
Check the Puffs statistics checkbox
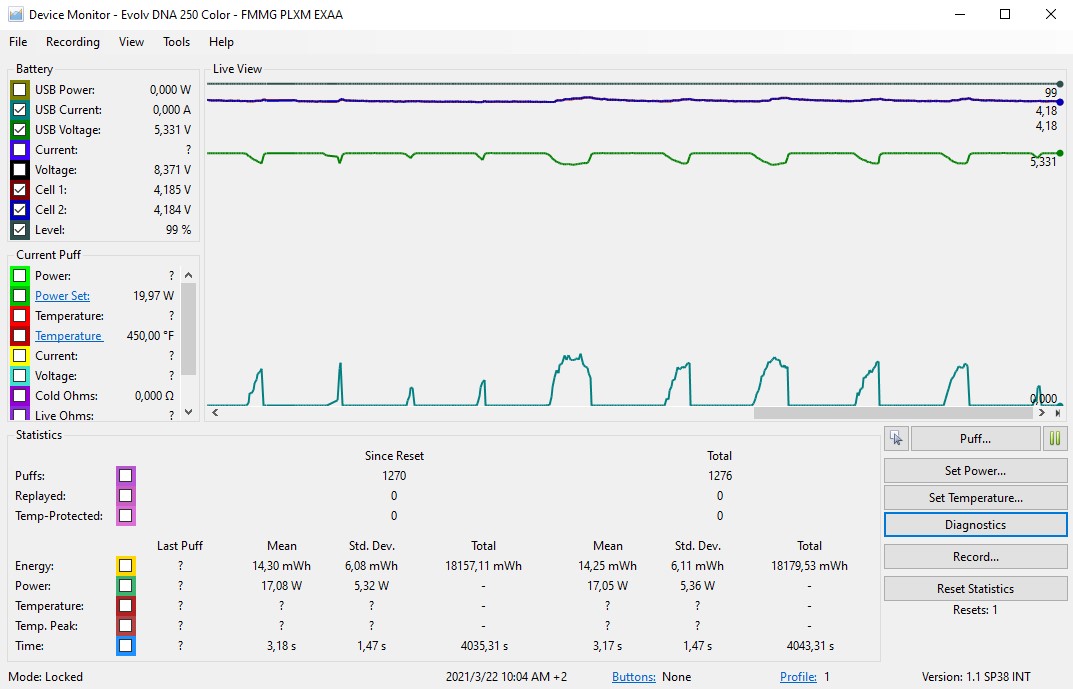click(125, 476)
